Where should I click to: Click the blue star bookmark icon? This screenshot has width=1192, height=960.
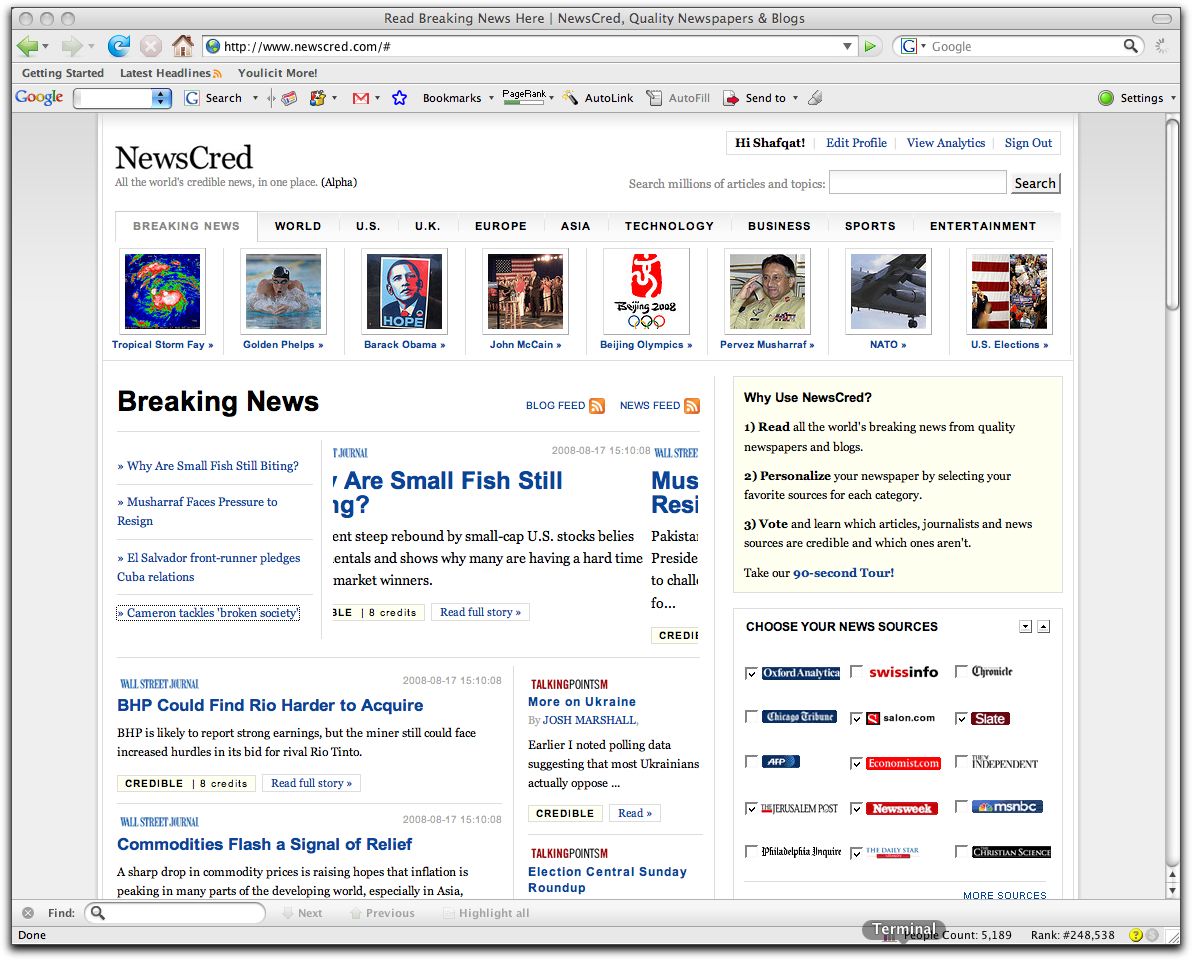point(399,98)
